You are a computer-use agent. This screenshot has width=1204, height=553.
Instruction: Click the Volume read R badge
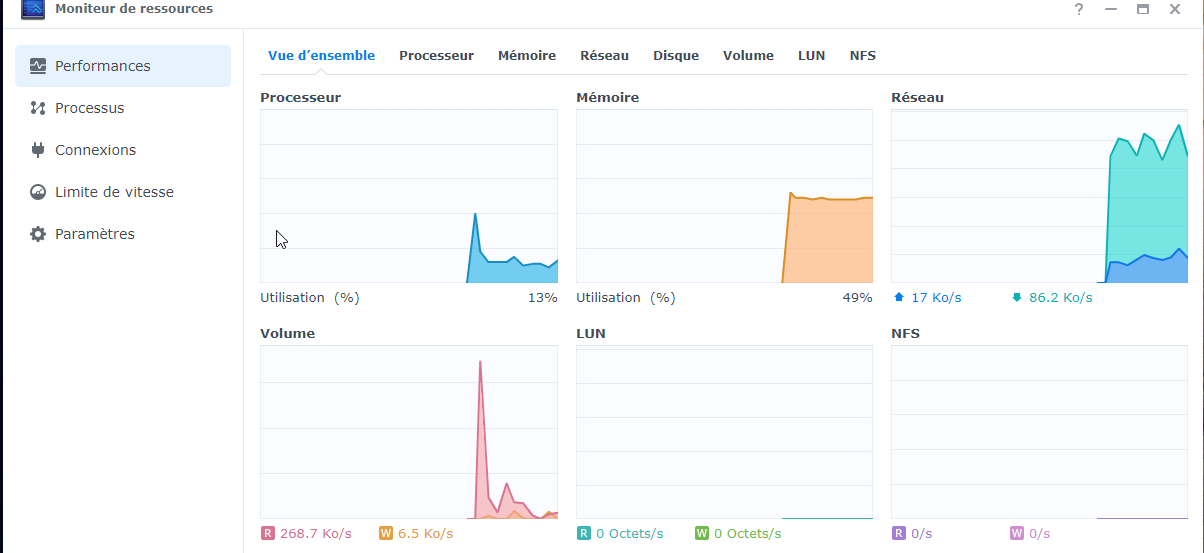(x=267, y=534)
